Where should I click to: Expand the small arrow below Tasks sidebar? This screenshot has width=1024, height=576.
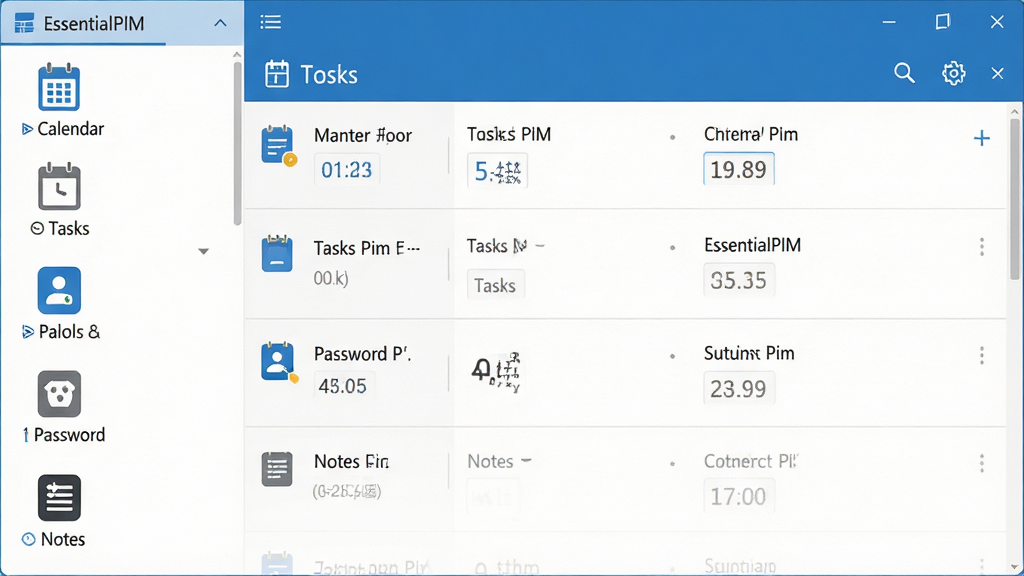203,251
